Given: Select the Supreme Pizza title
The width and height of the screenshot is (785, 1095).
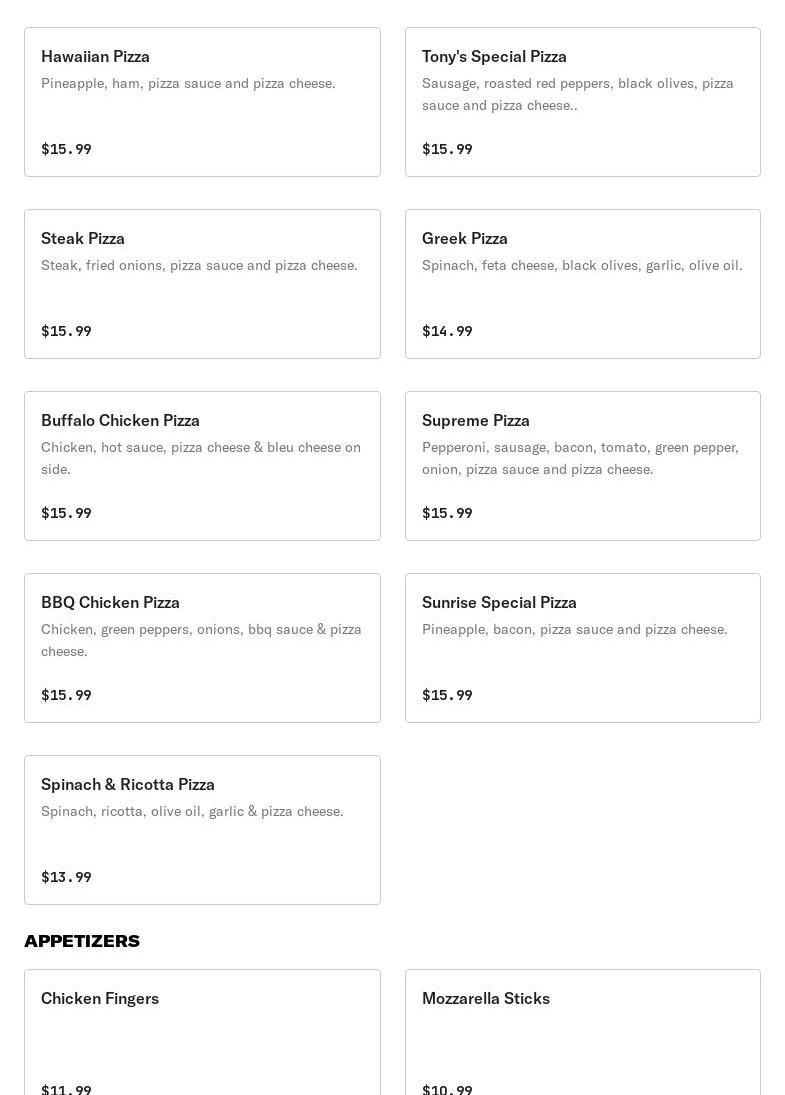Looking at the screenshot, I should pyautogui.click(x=476, y=420).
